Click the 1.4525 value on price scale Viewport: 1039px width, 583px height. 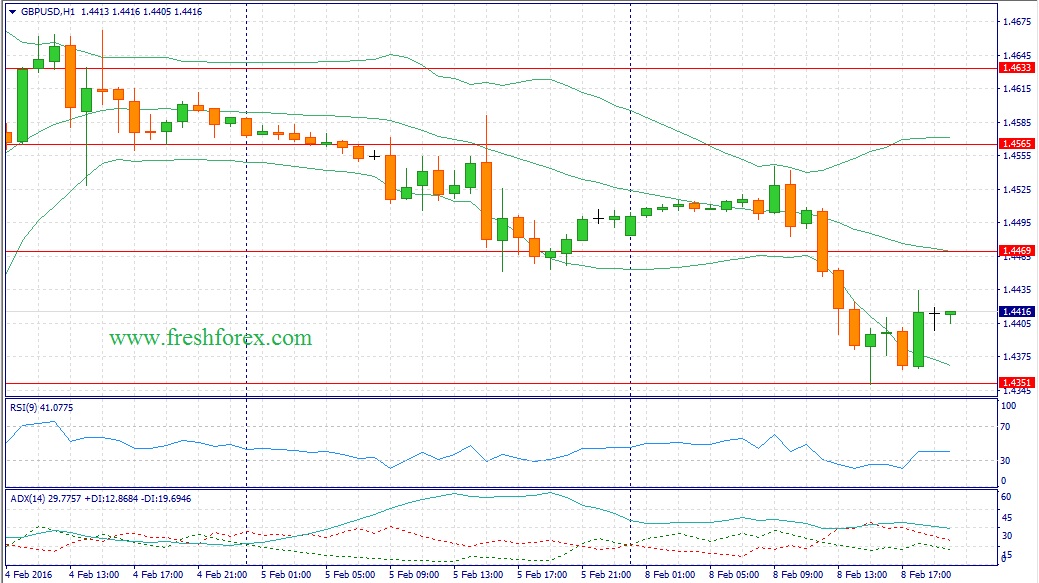coord(1016,189)
